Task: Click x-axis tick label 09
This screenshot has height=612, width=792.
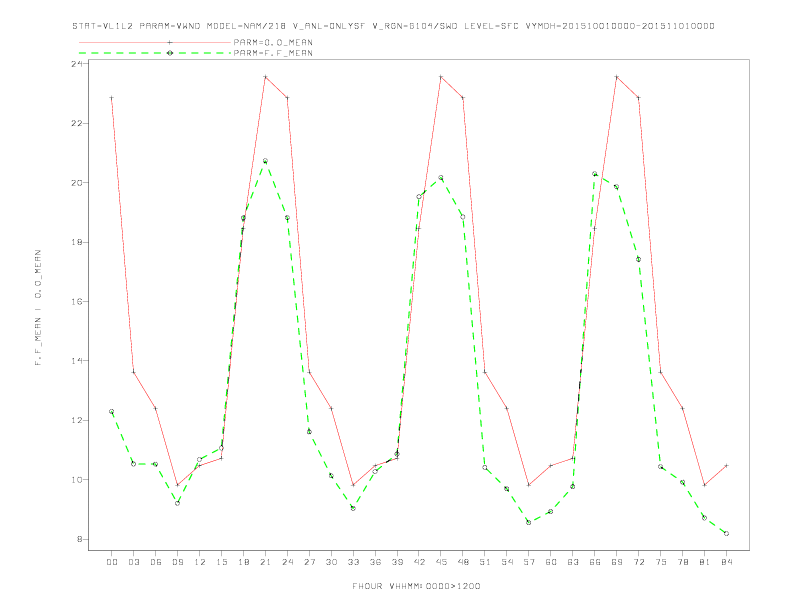Action: [x=177, y=562]
